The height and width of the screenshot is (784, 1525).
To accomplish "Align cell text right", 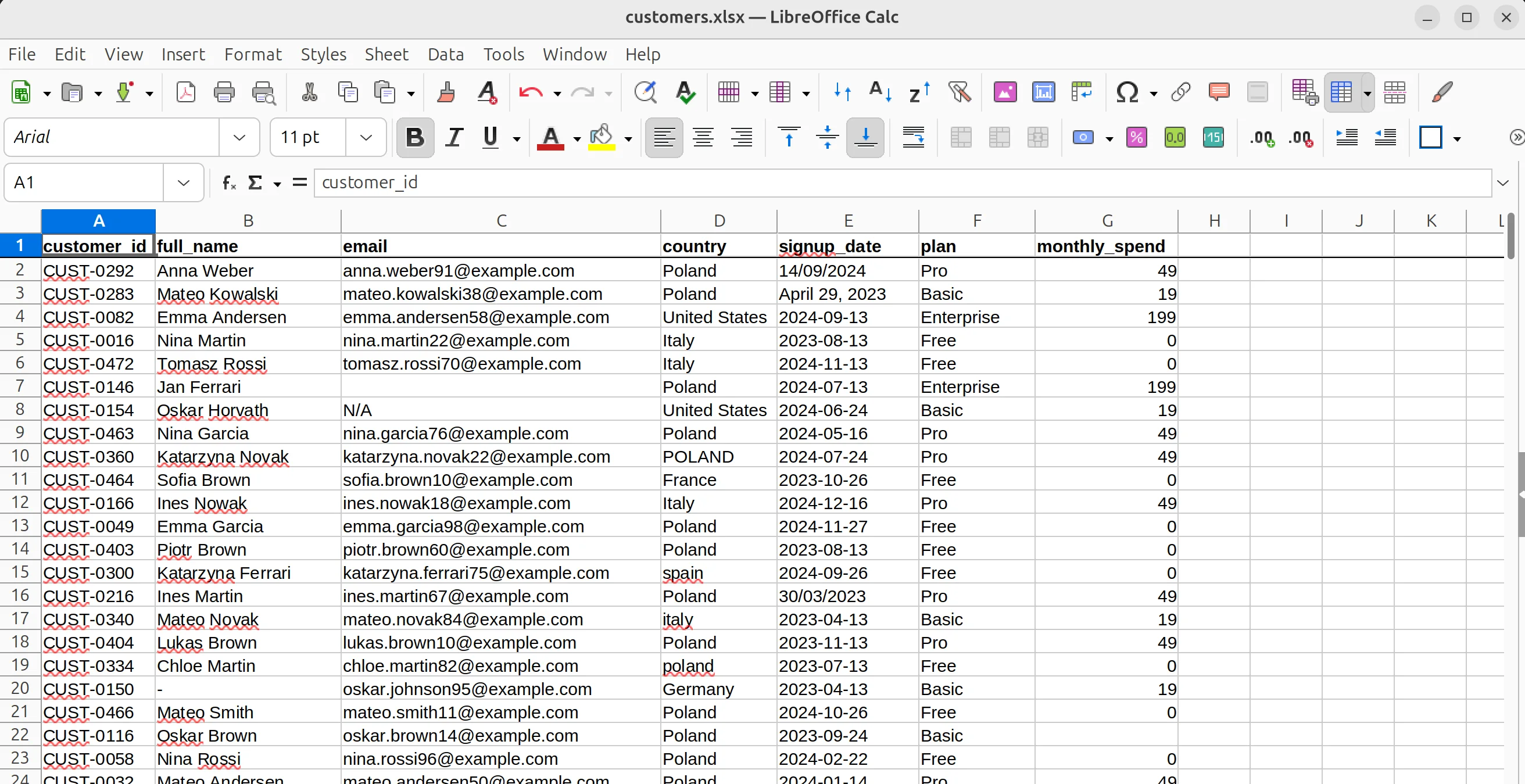I will 741,138.
